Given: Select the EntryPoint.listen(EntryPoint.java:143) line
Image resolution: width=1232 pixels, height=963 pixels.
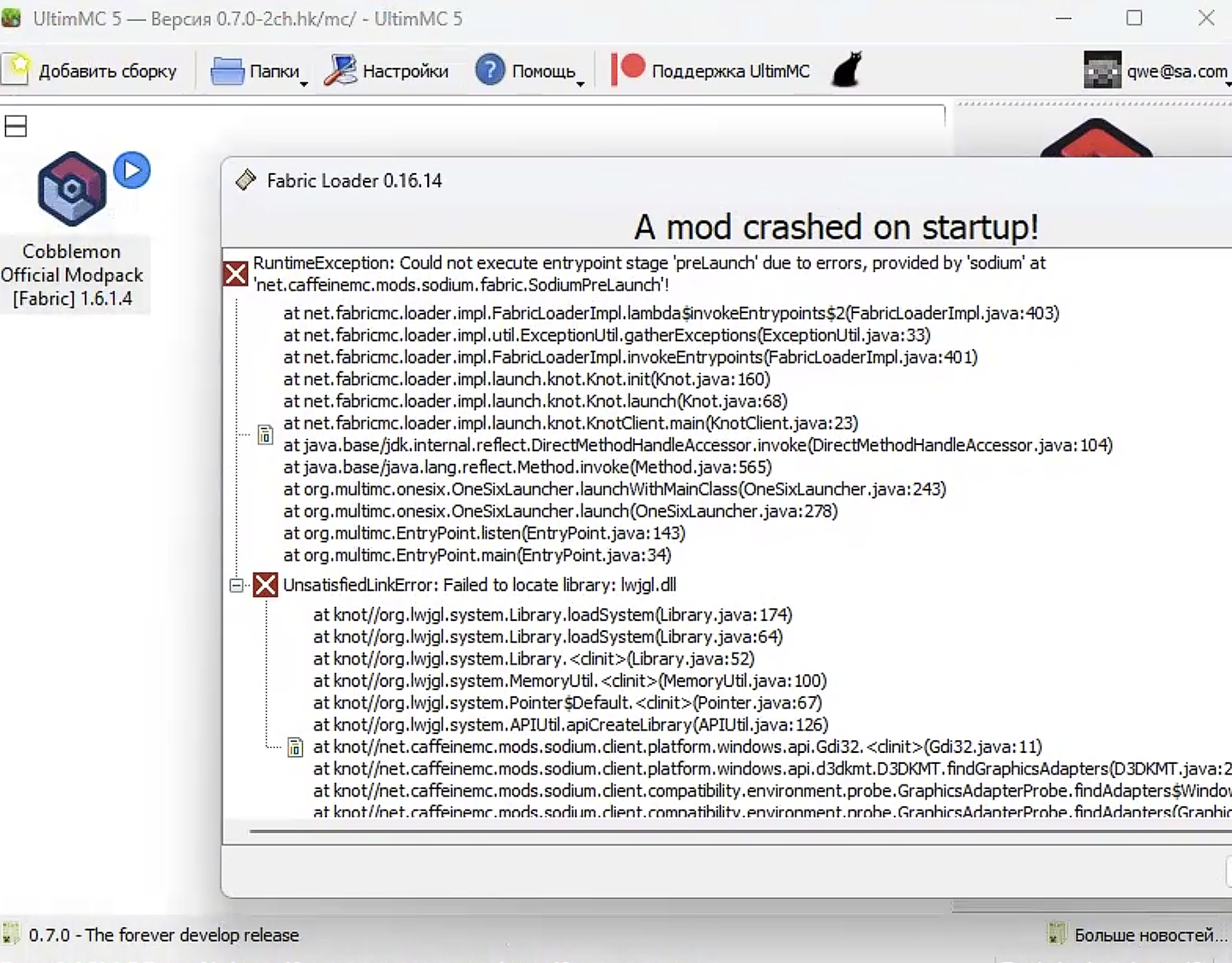Looking at the screenshot, I should 485,533.
